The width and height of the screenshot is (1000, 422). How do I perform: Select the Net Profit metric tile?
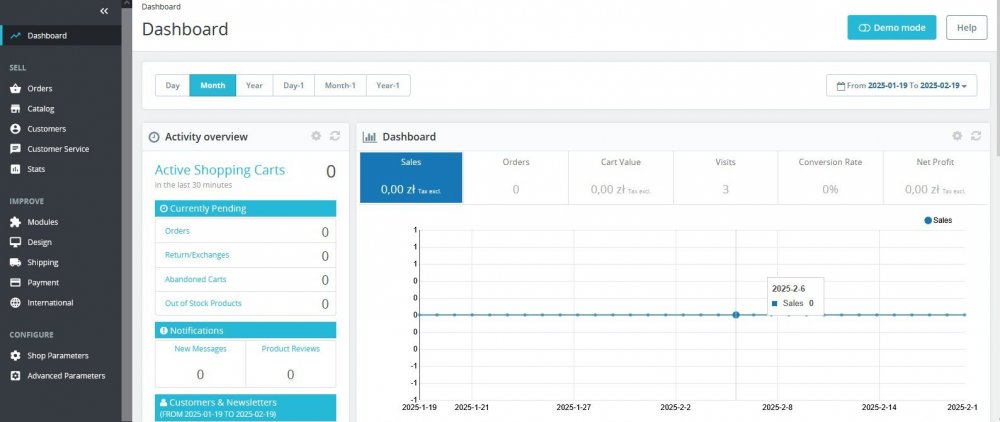pyautogui.click(x=935, y=177)
